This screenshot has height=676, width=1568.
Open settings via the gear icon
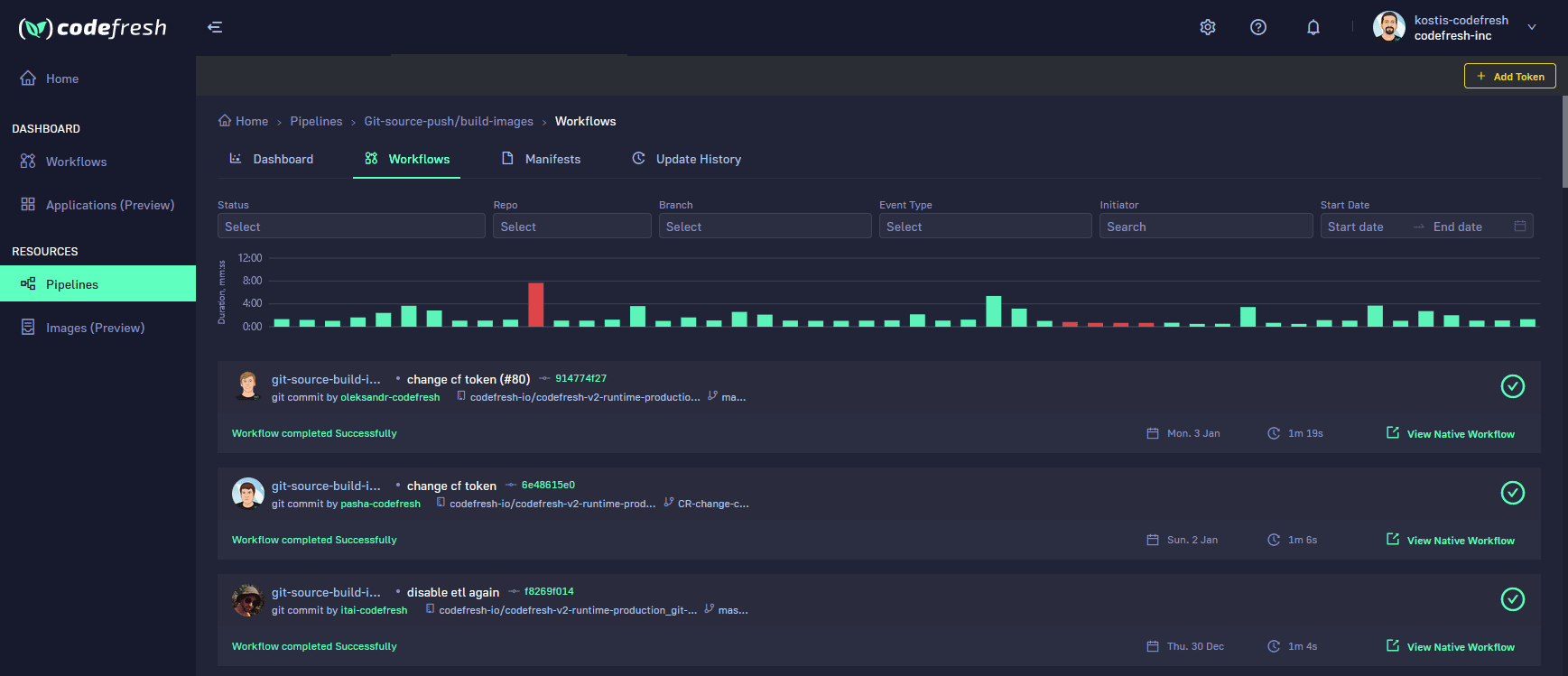pyautogui.click(x=1208, y=27)
